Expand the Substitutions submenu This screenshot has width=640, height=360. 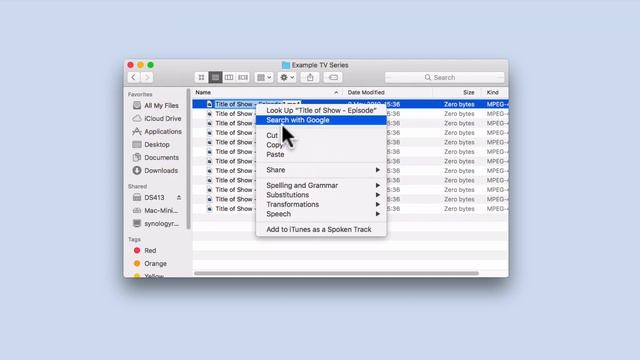(x=321, y=195)
